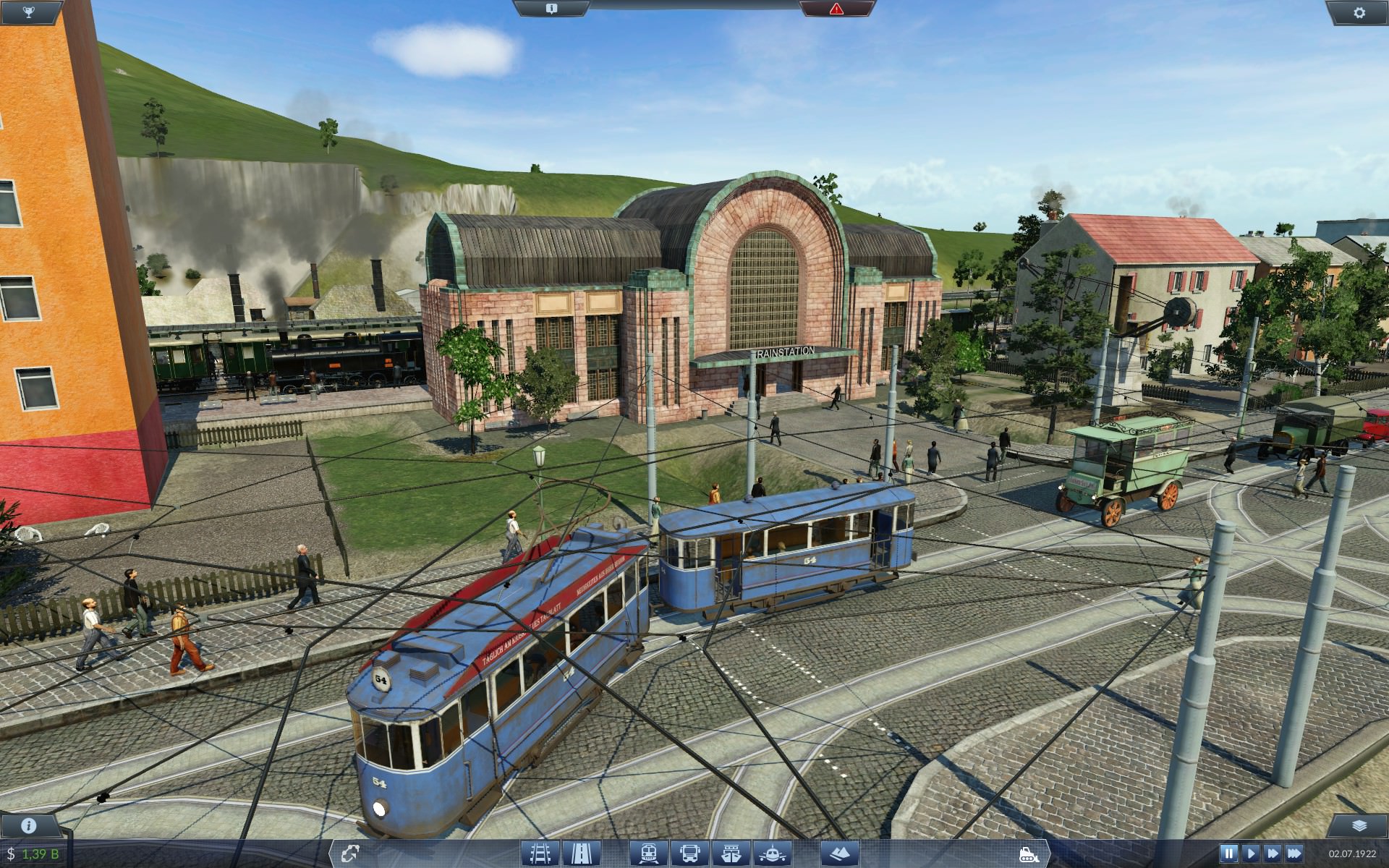Set game speed to normal play
This screenshot has height=868, width=1389.
(x=1251, y=854)
